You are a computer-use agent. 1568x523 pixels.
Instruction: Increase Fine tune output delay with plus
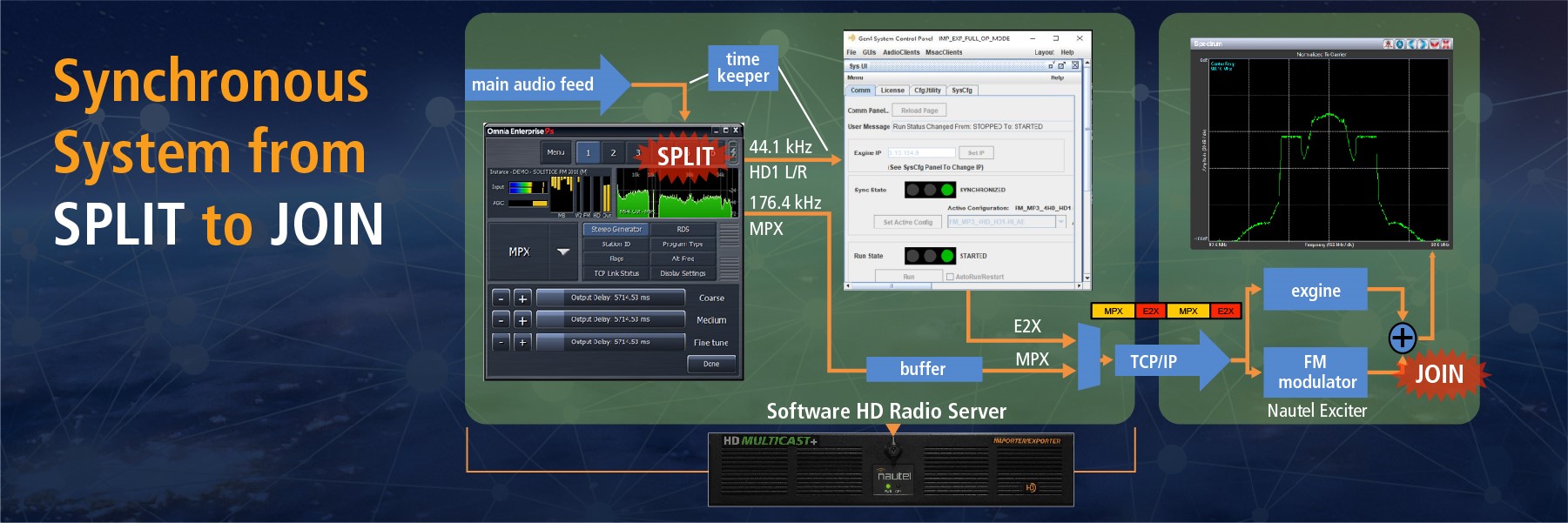522,343
